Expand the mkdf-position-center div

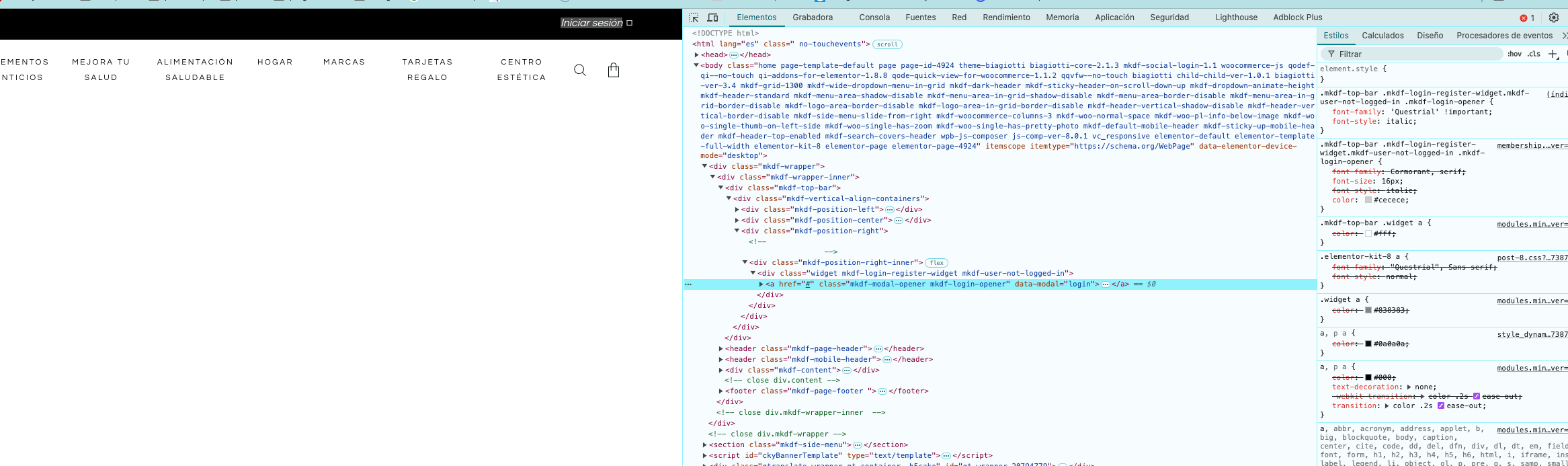point(737,221)
